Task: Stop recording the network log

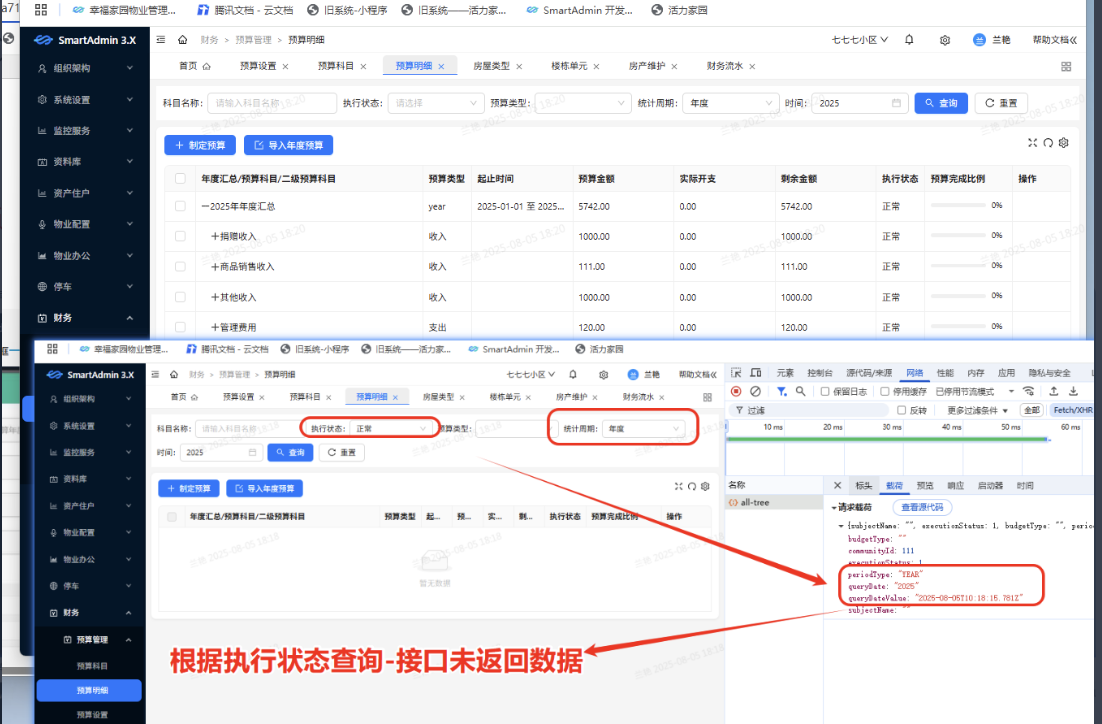Action: 736,391
